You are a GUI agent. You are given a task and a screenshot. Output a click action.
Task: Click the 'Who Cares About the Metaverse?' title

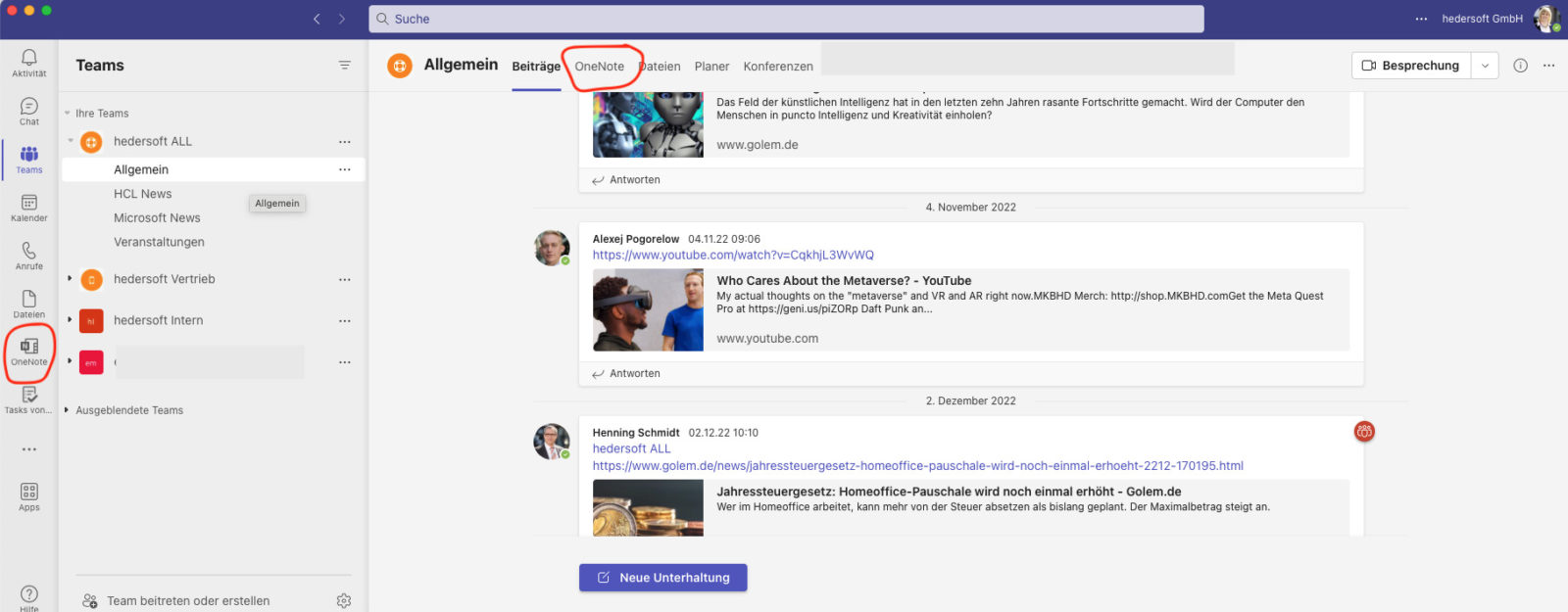click(x=844, y=280)
